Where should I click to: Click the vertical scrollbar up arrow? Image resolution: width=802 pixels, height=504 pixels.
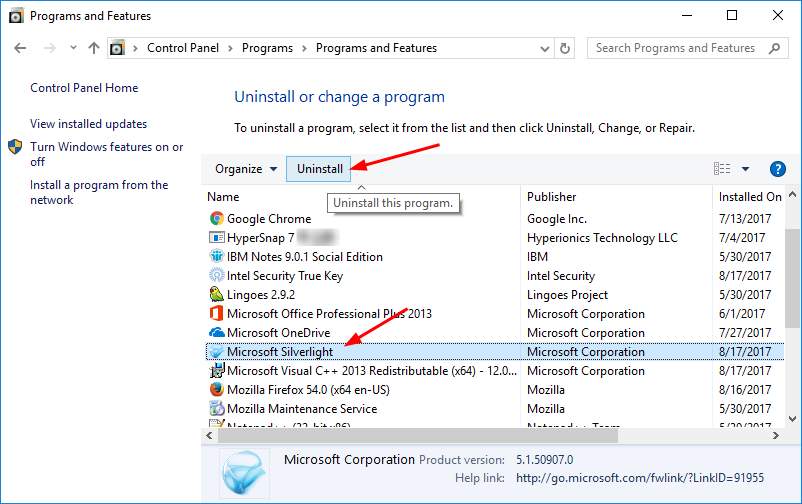tap(793, 194)
